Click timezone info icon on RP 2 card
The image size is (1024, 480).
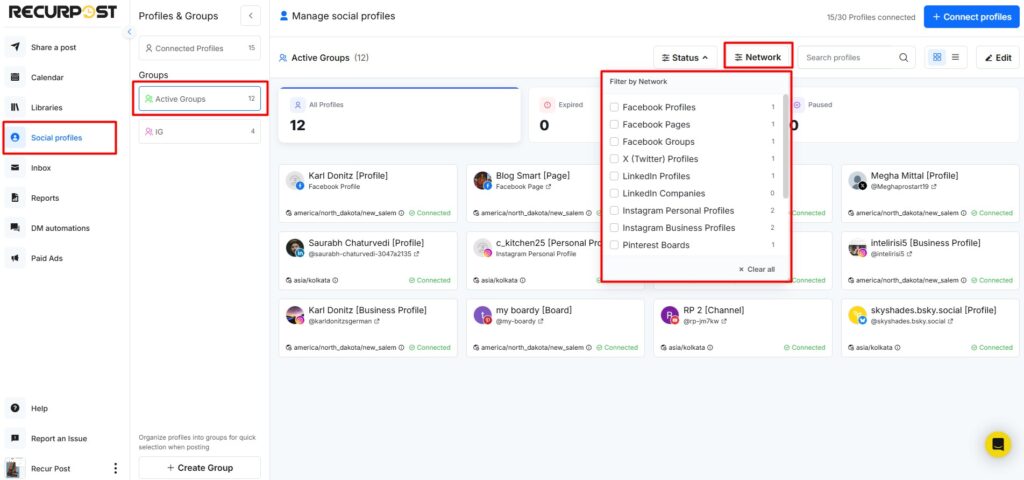click(x=710, y=348)
